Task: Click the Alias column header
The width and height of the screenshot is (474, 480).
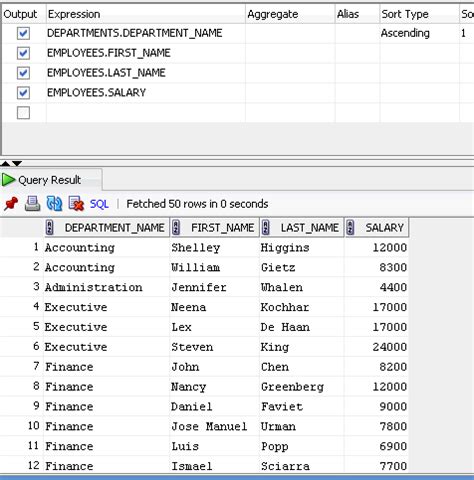Action: coord(357,14)
